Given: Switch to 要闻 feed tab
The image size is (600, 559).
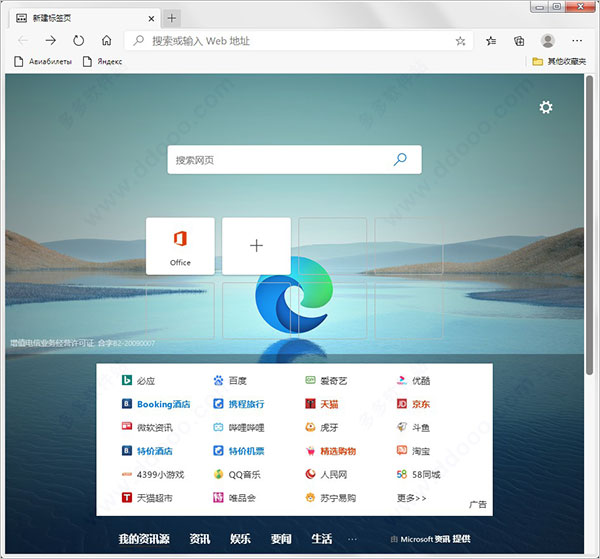Looking at the screenshot, I should (281, 539).
